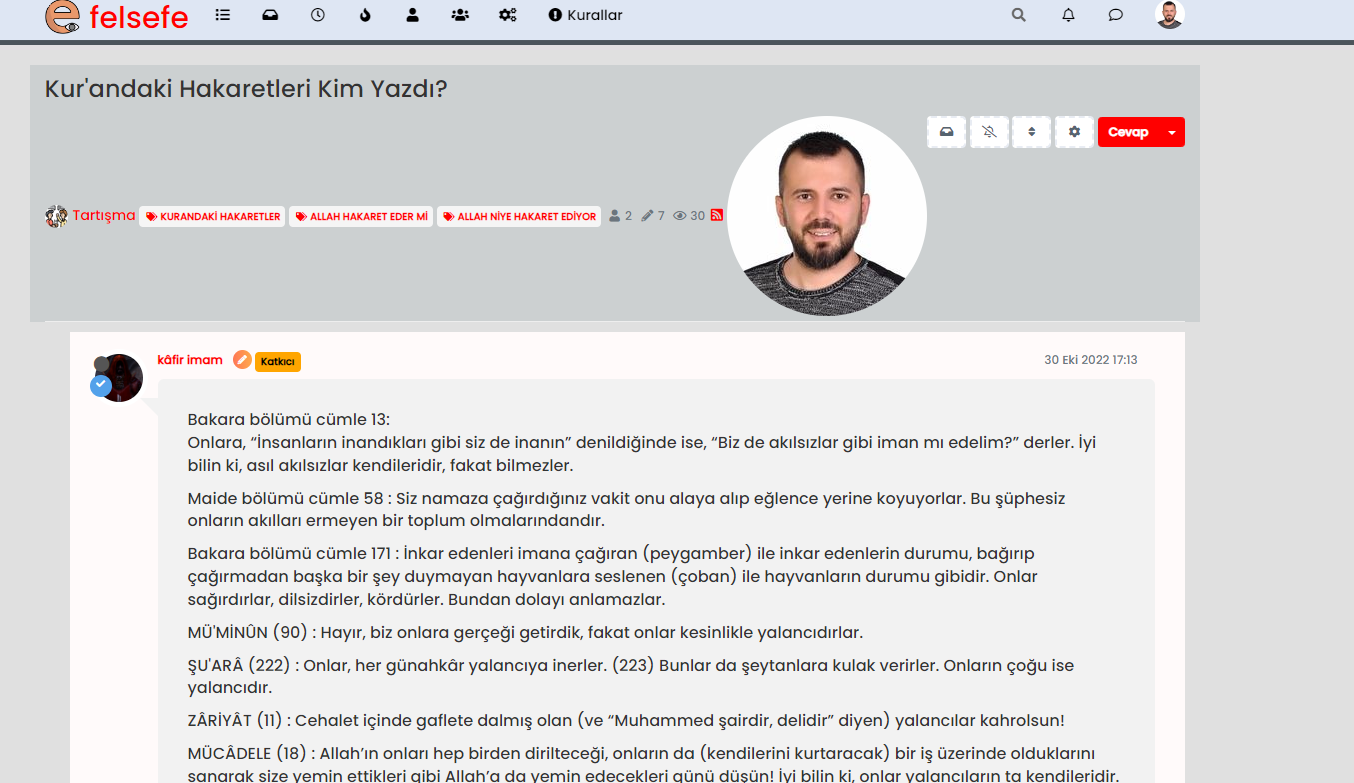Open the Tartışma category link
This screenshot has height=783, width=1354.
coord(103,215)
